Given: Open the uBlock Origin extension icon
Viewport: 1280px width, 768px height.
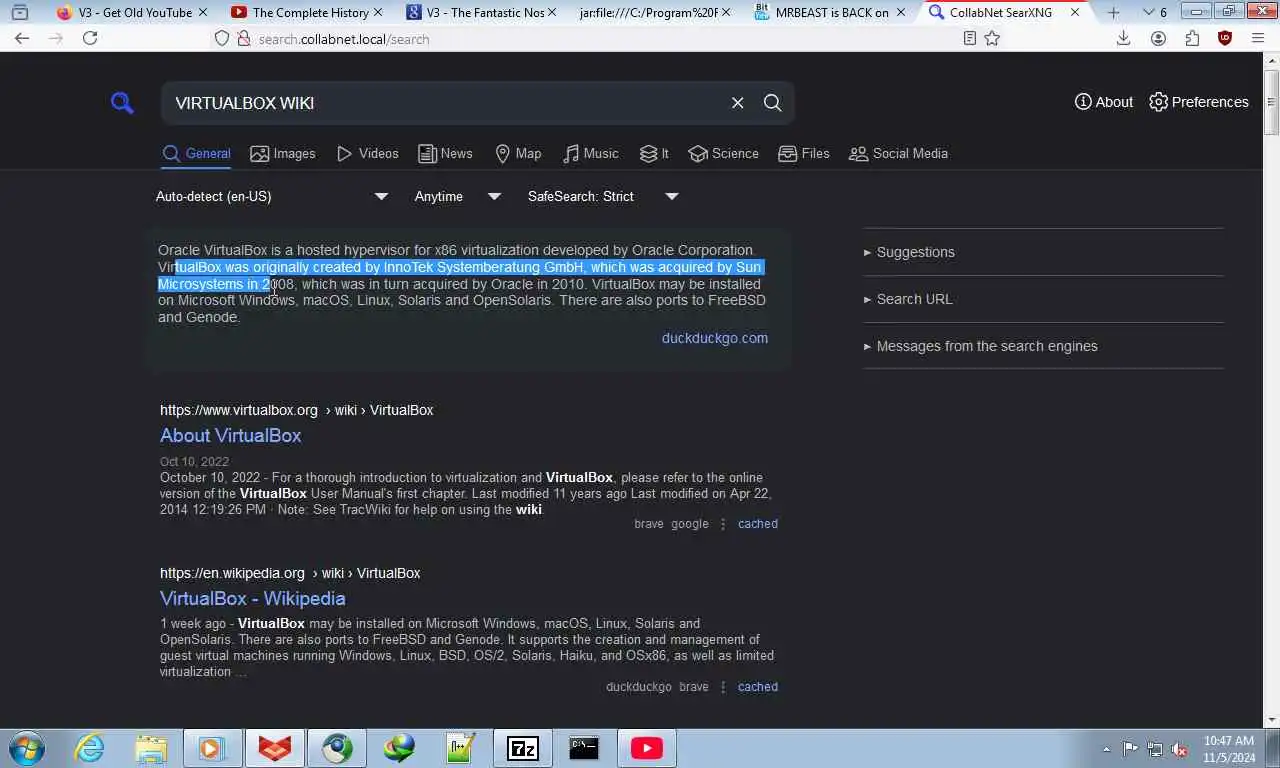Looking at the screenshot, I should coord(1225,38).
